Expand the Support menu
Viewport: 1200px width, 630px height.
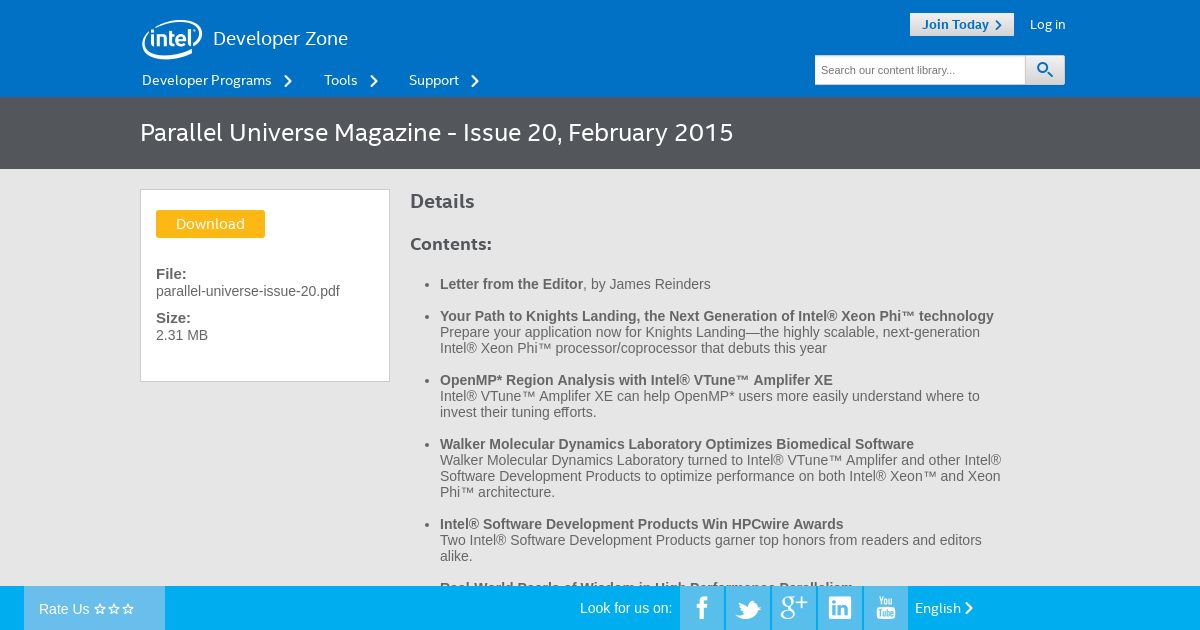point(444,80)
